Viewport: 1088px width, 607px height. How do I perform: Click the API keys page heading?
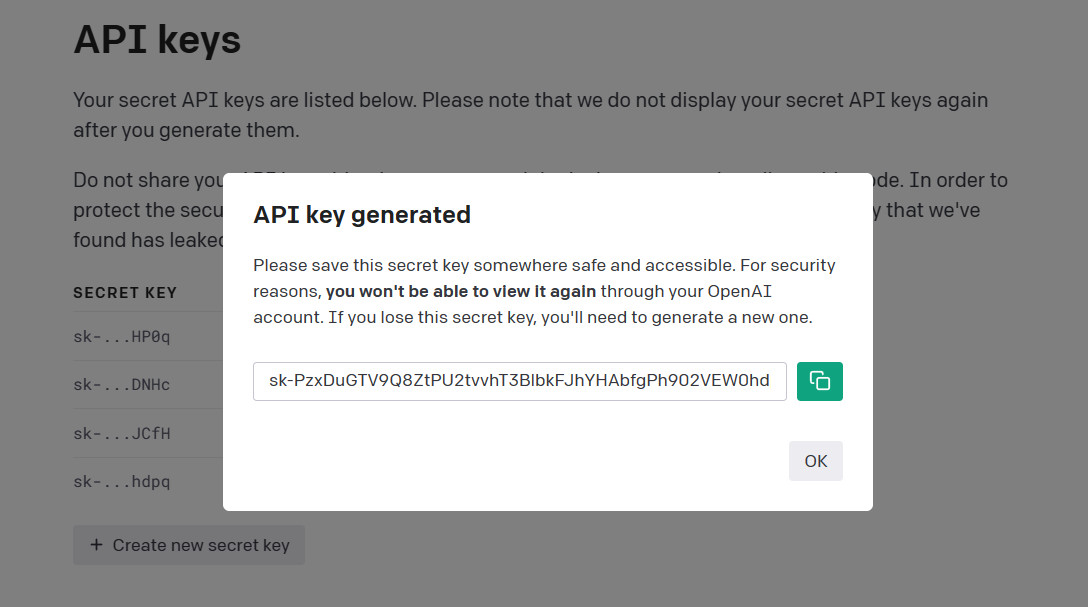click(x=158, y=40)
